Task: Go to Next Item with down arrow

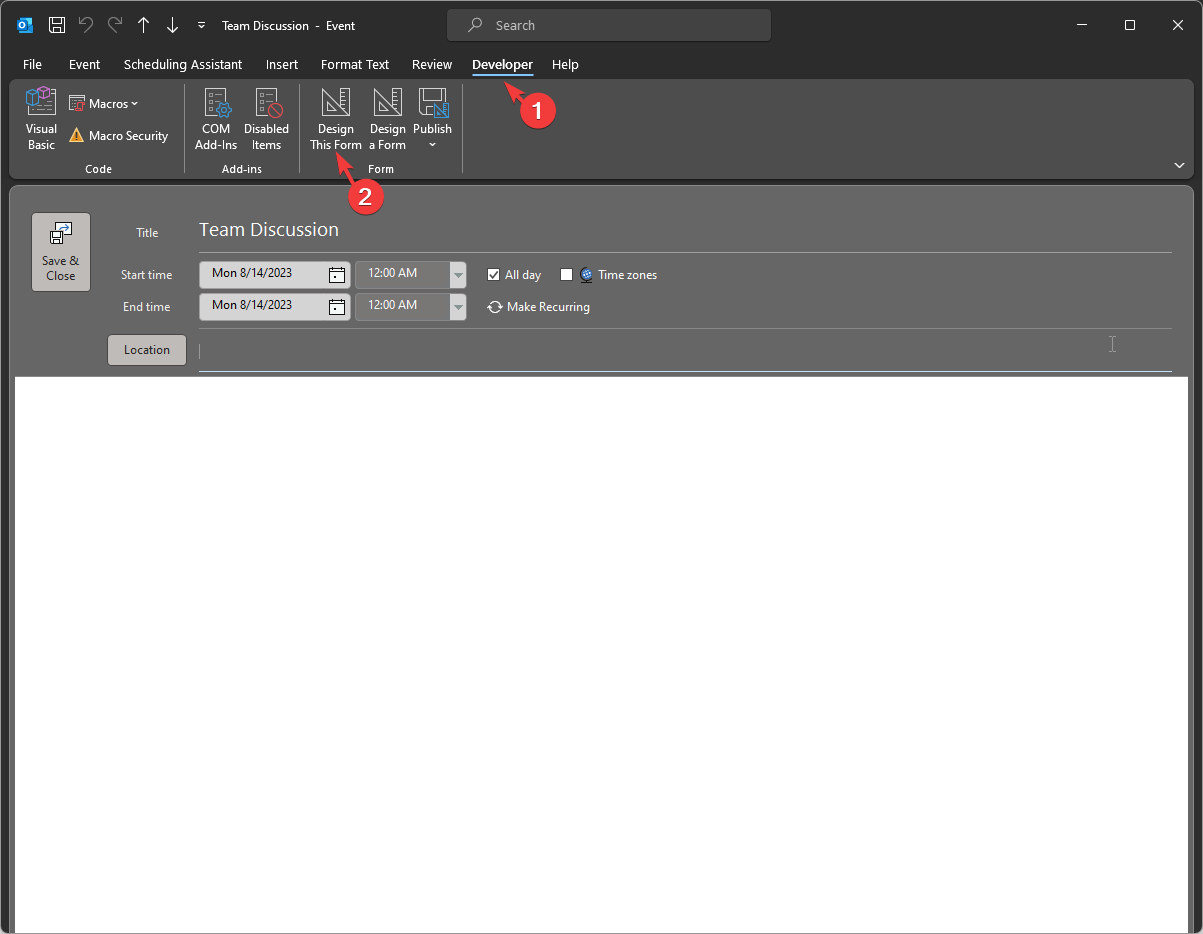Action: tap(172, 25)
